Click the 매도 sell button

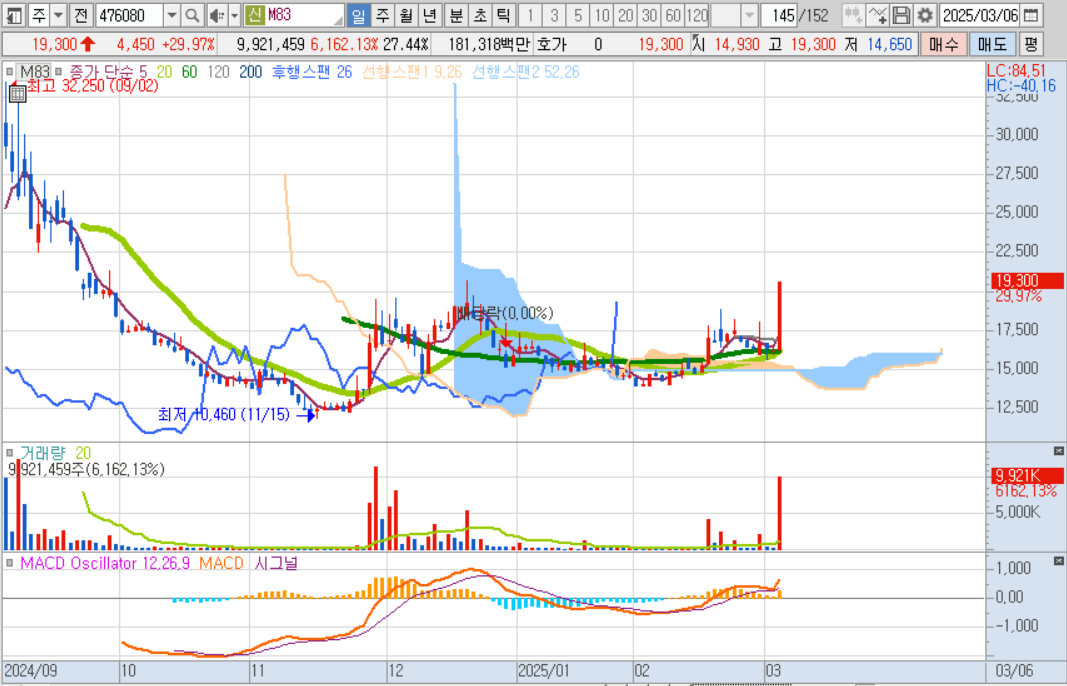991,45
